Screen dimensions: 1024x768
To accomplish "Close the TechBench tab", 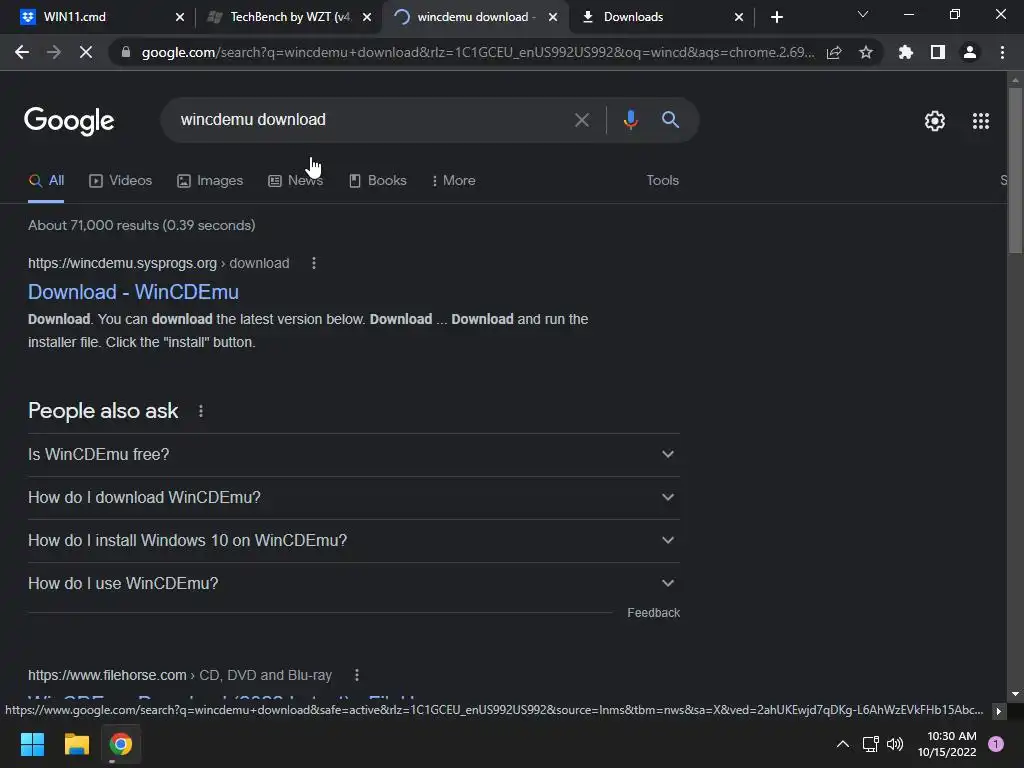I will [367, 17].
